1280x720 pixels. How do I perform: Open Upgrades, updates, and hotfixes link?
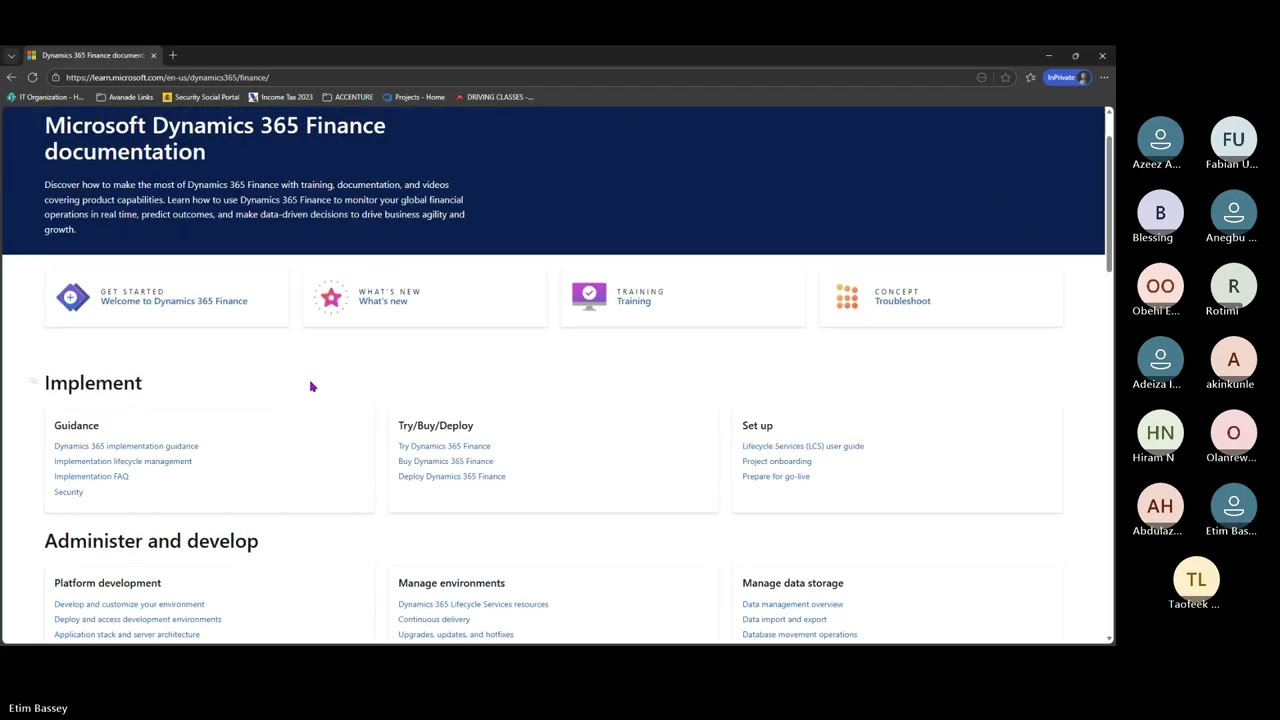456,634
